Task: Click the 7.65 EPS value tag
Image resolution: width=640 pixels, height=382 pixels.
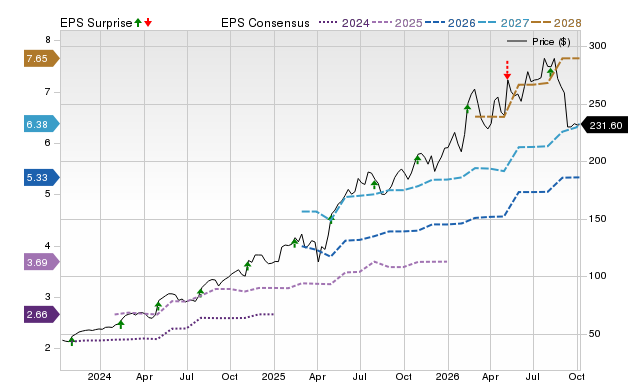Action: tap(42, 59)
